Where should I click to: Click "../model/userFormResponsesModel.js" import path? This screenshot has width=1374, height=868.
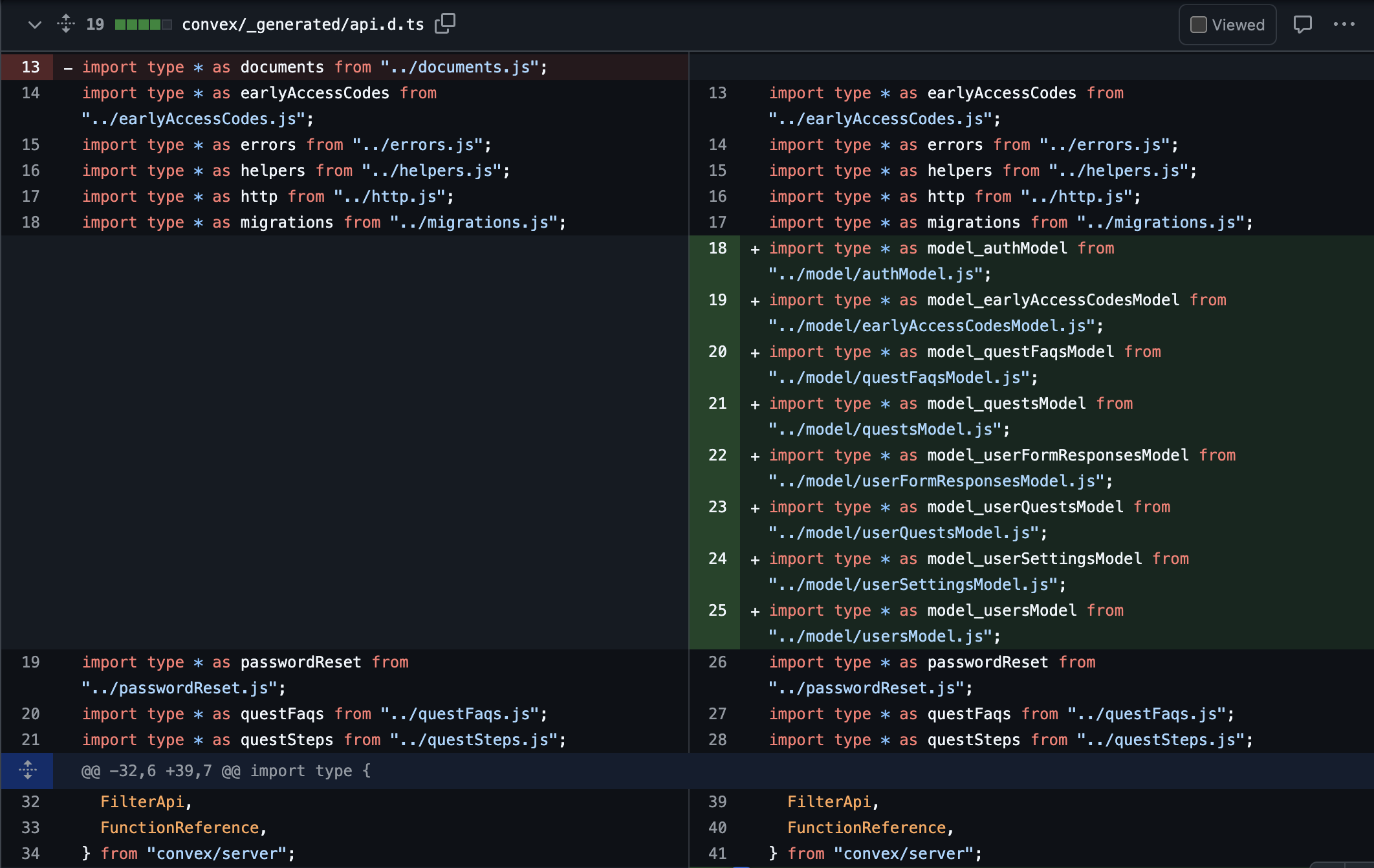click(x=936, y=481)
